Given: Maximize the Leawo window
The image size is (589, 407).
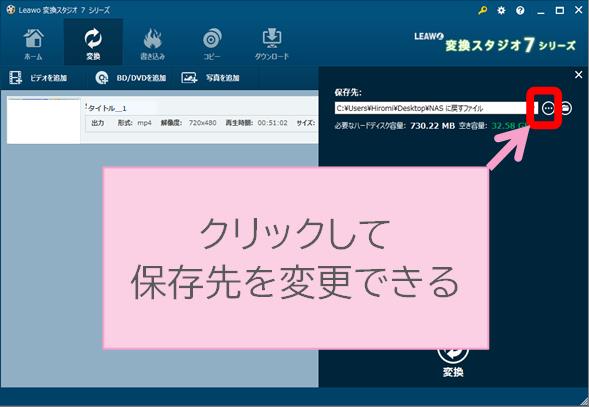Looking at the screenshot, I should pos(560,11).
